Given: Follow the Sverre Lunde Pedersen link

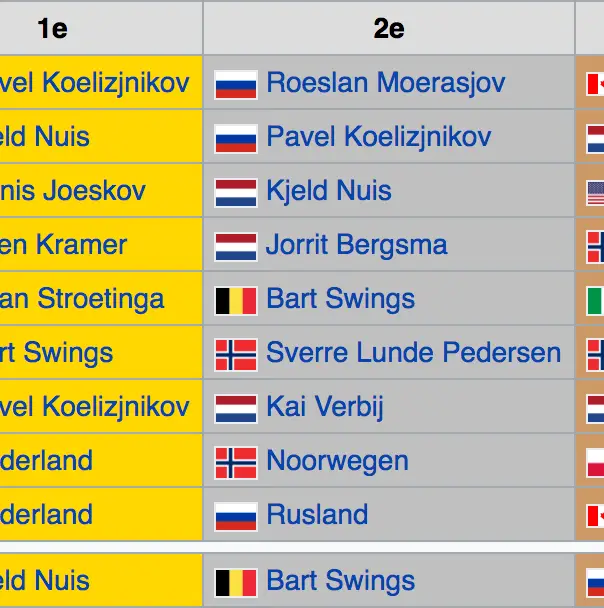Looking at the screenshot, I should (413, 353).
